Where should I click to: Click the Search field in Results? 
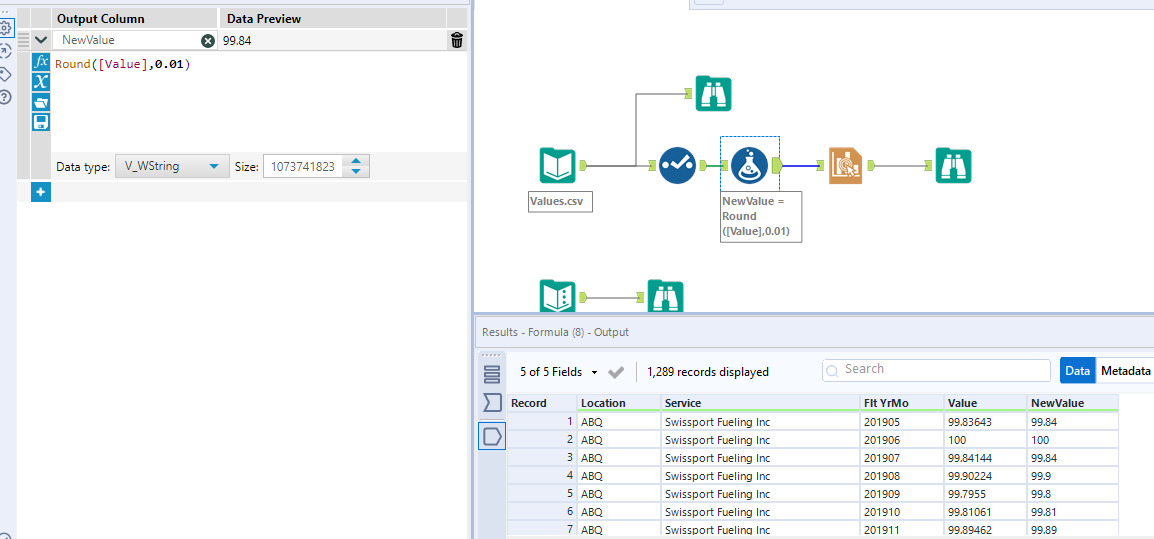(x=936, y=370)
